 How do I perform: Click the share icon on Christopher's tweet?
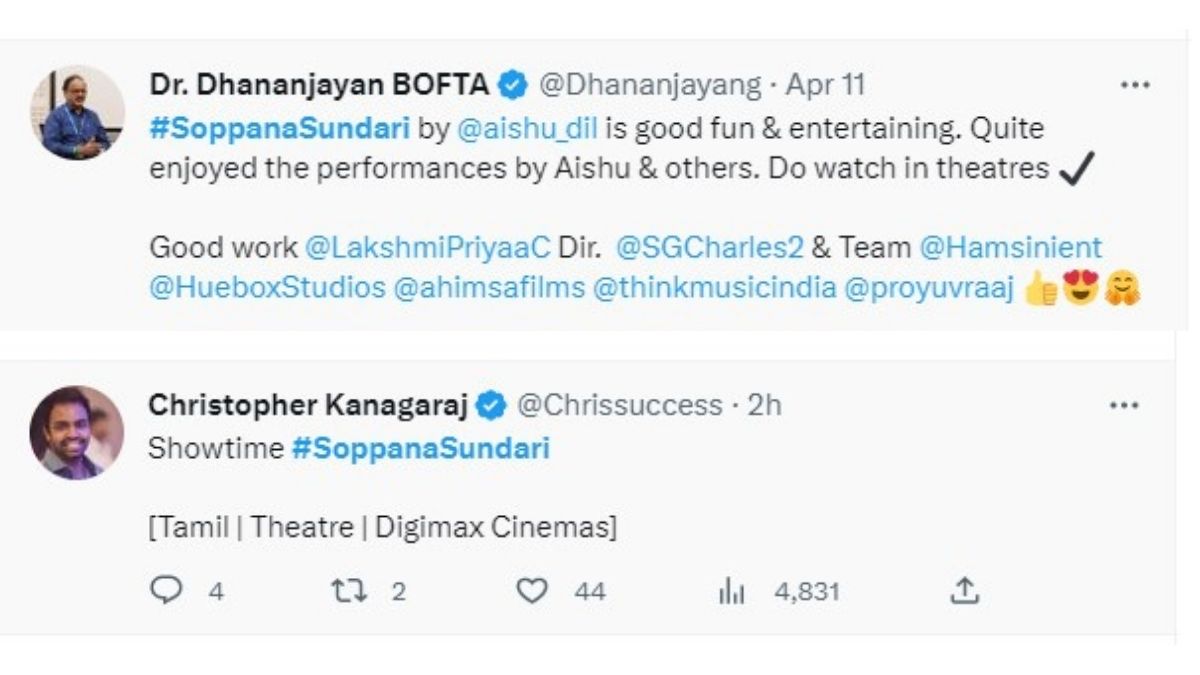[963, 591]
